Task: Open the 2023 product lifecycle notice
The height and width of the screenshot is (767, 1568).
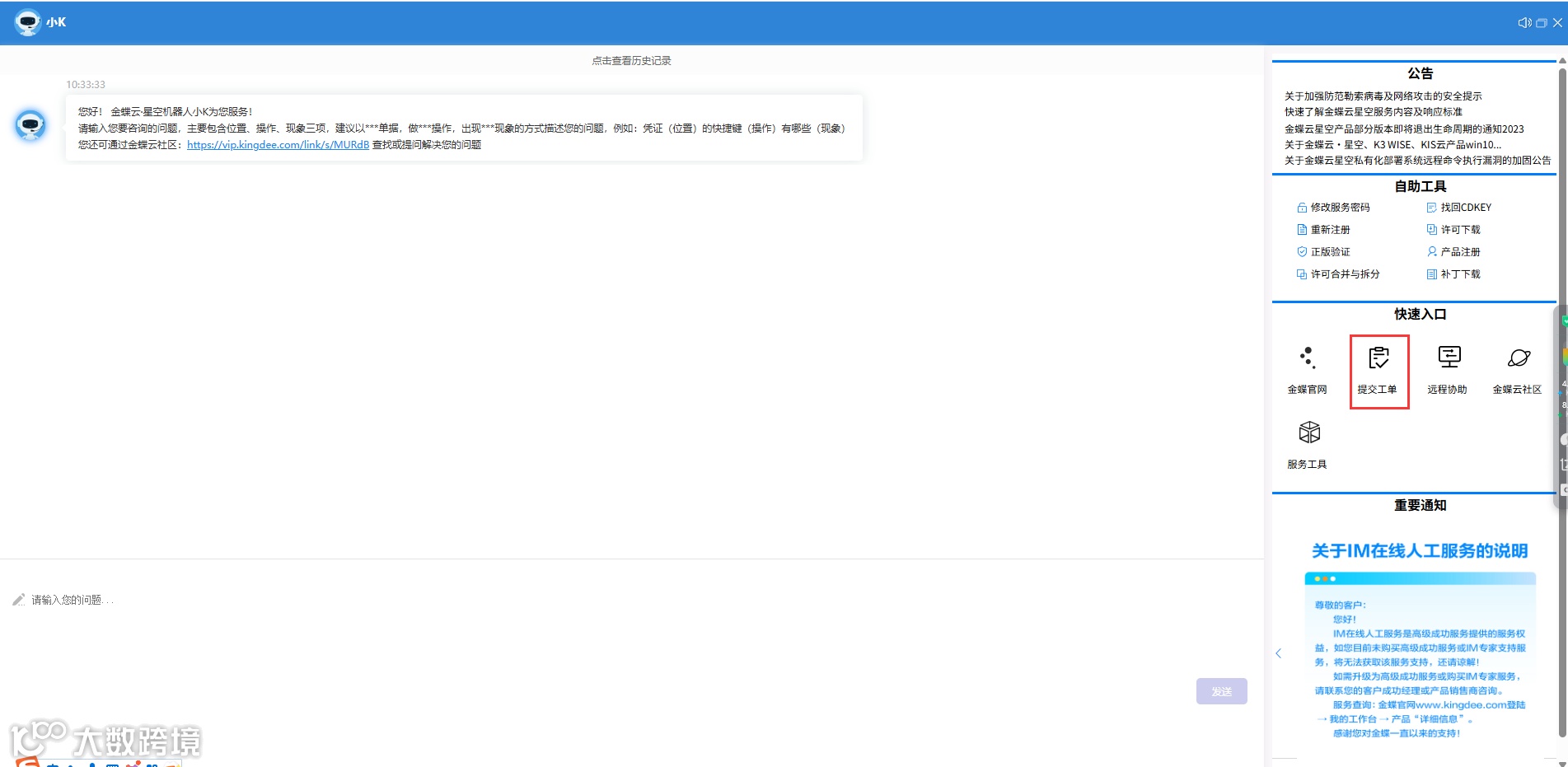Action: click(1404, 129)
